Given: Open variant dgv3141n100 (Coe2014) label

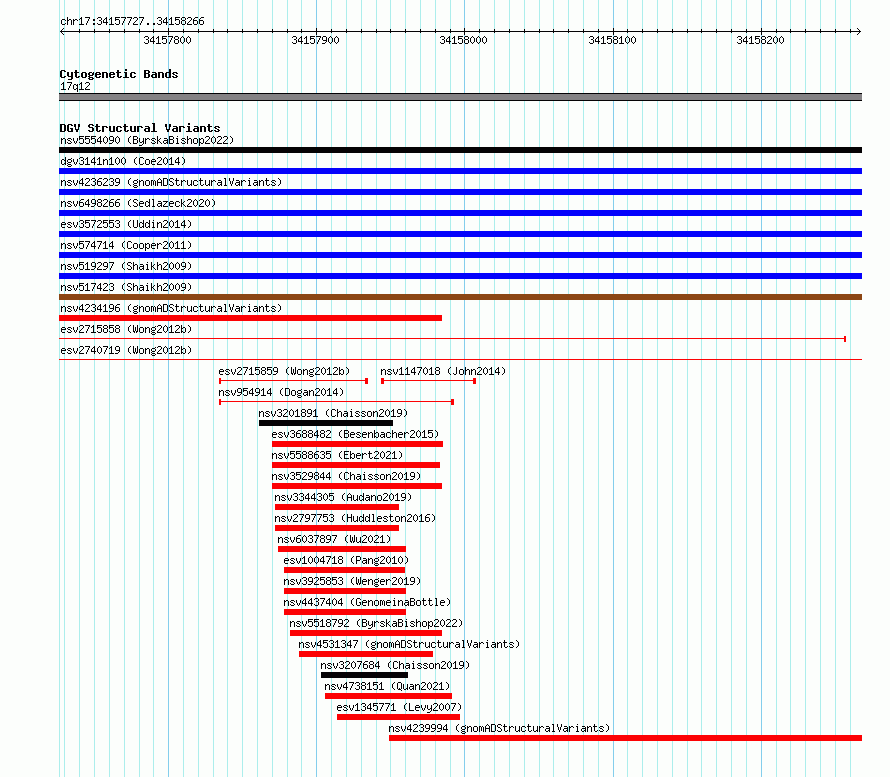Looking at the screenshot, I should pyautogui.click(x=123, y=161).
